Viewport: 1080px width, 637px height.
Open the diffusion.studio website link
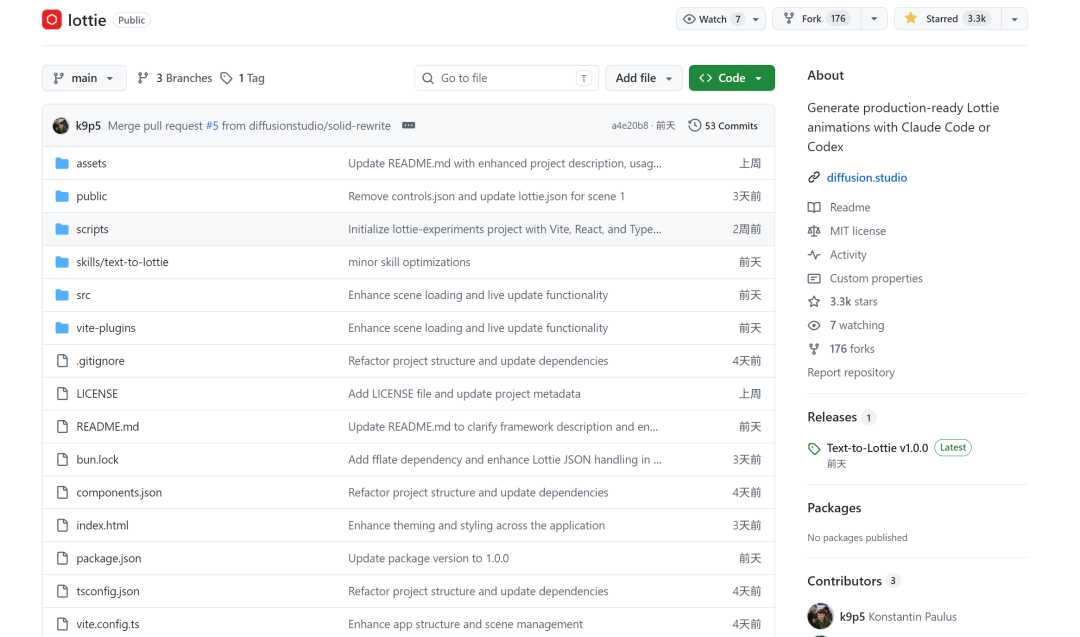point(866,178)
